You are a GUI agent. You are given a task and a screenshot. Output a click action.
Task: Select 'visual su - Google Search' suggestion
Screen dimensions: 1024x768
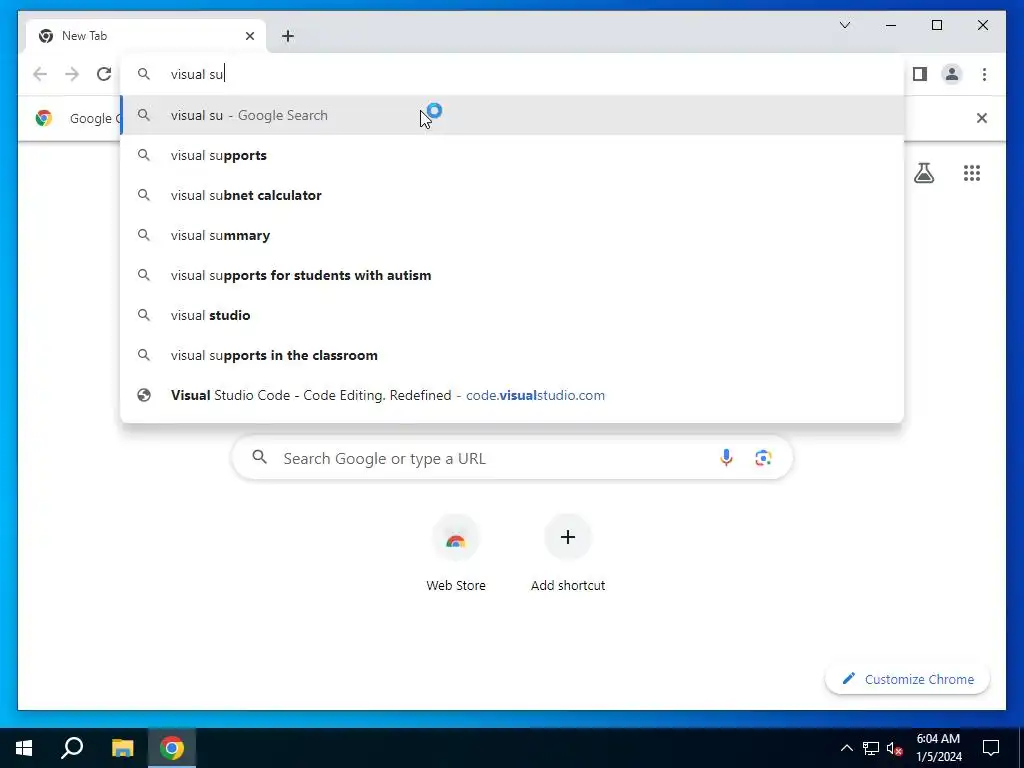[512, 115]
